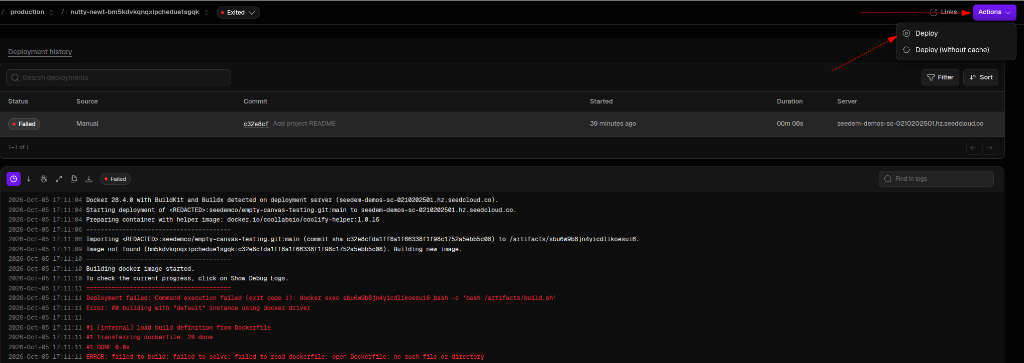This screenshot has height=363, width=1024.
Task: Click the down-arrow follow logs icon
Action: point(29,179)
